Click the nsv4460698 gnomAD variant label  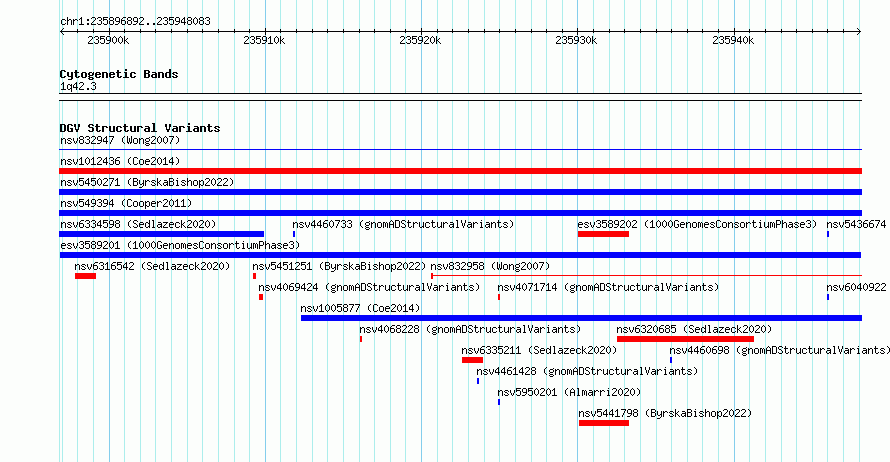779,350
